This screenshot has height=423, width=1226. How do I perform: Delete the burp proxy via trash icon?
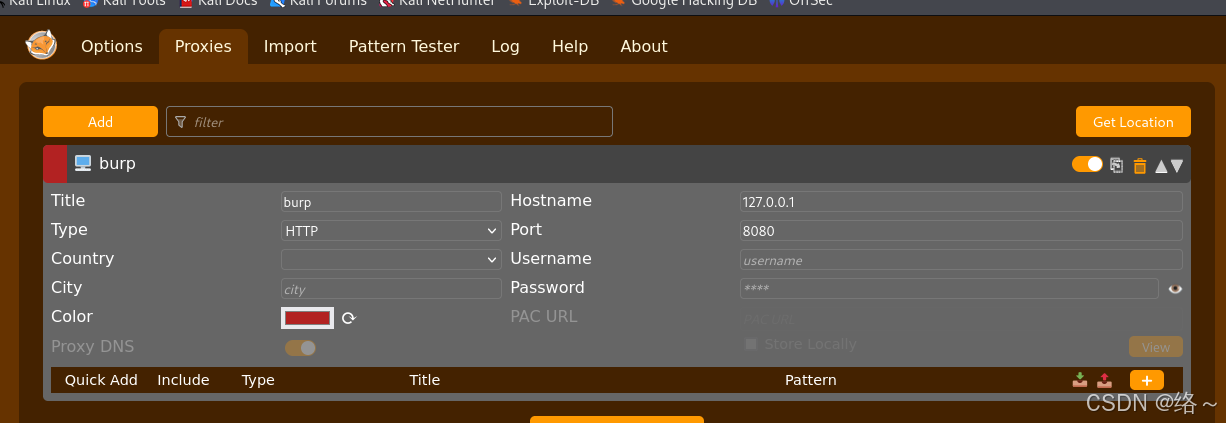coord(1139,165)
